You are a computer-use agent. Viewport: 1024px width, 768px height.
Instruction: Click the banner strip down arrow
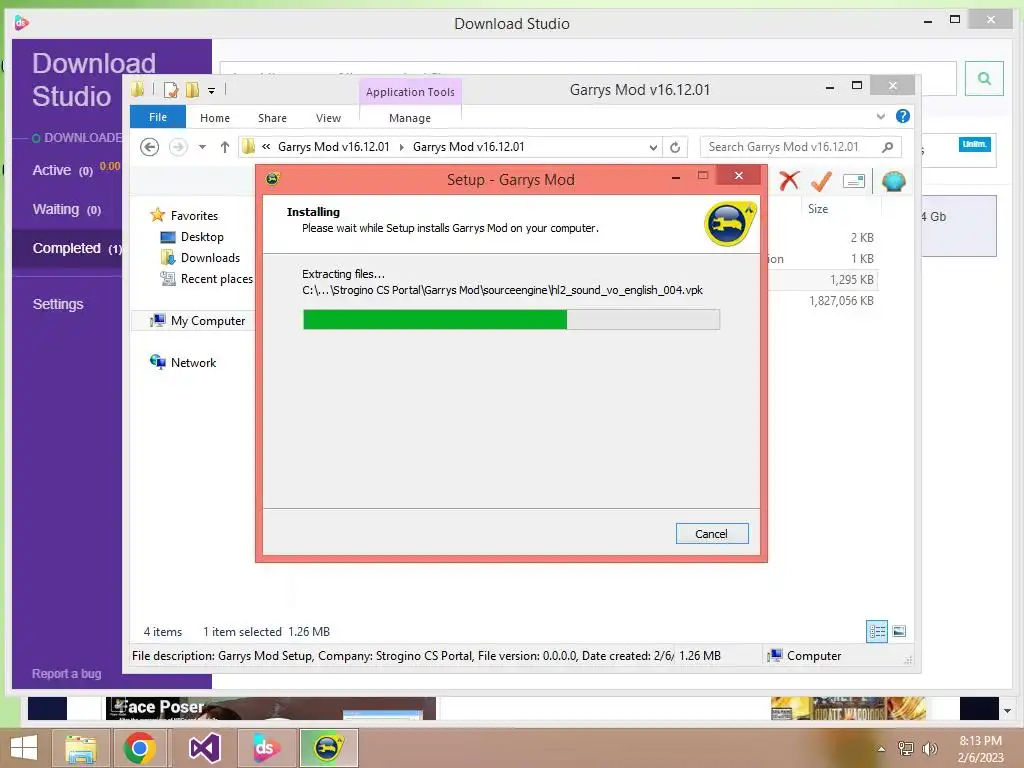tap(1008, 711)
